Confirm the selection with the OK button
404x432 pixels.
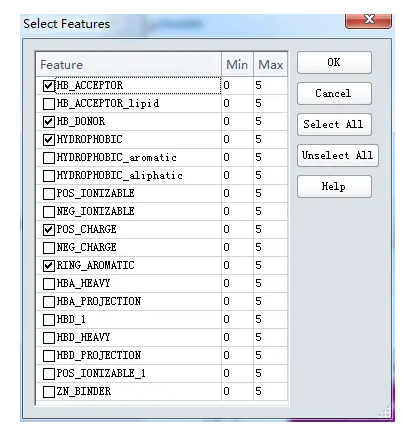[x=334, y=63]
